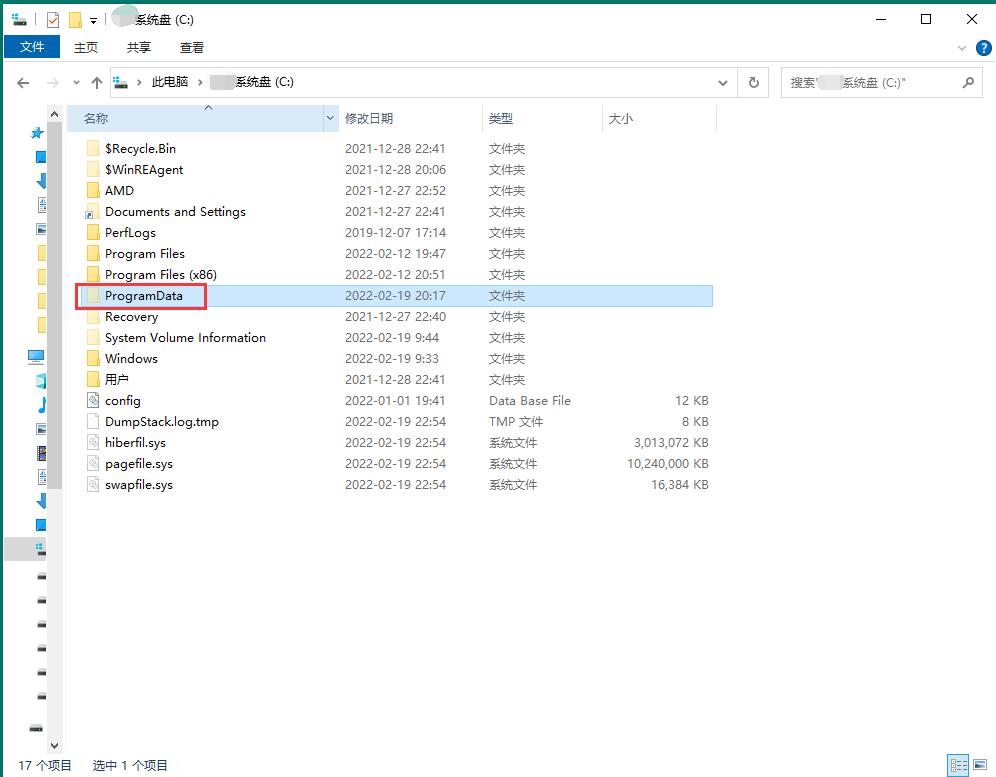Open the recent locations dropdown near navigation arrows
This screenshot has width=996, height=777.
(x=75, y=83)
